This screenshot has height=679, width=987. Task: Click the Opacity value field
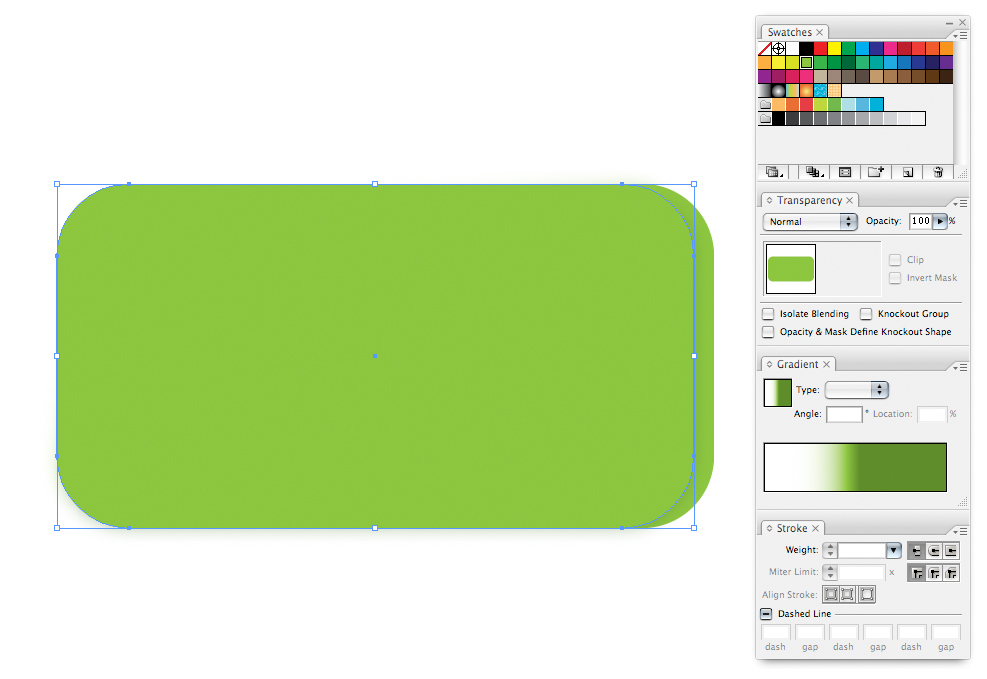[920, 221]
